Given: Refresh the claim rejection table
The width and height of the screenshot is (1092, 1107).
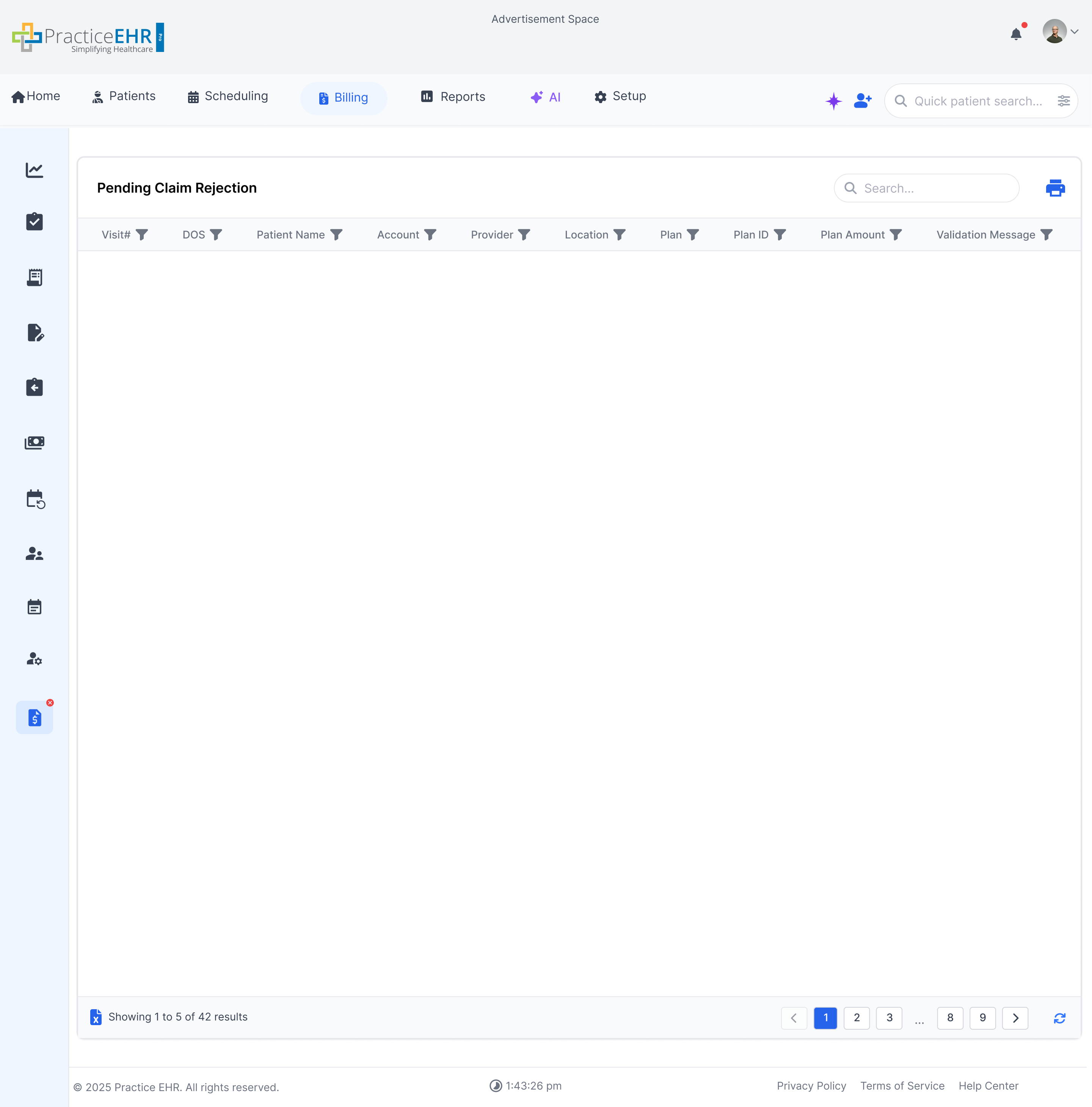Looking at the screenshot, I should pyautogui.click(x=1059, y=1018).
